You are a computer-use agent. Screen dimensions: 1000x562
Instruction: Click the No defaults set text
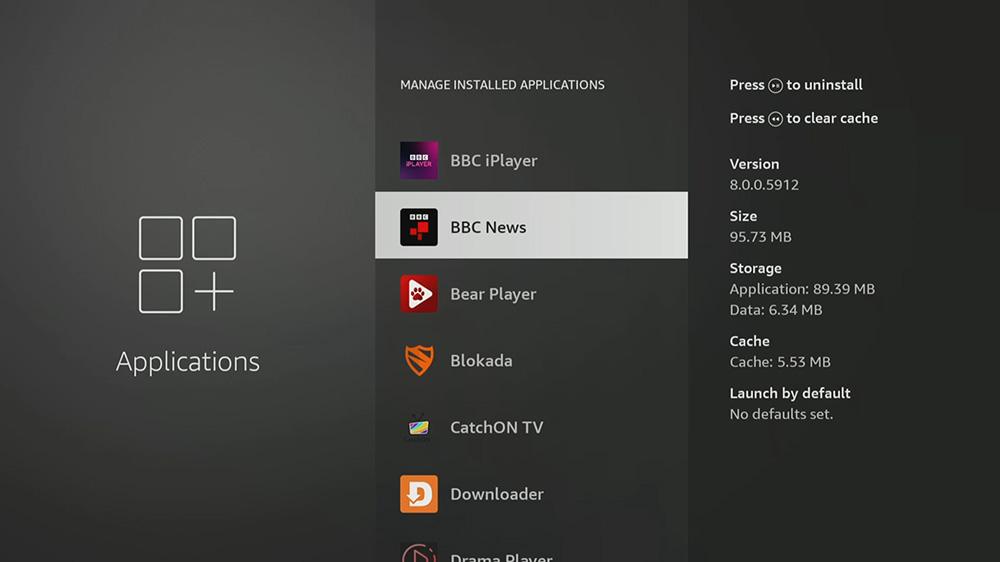[x=781, y=414]
